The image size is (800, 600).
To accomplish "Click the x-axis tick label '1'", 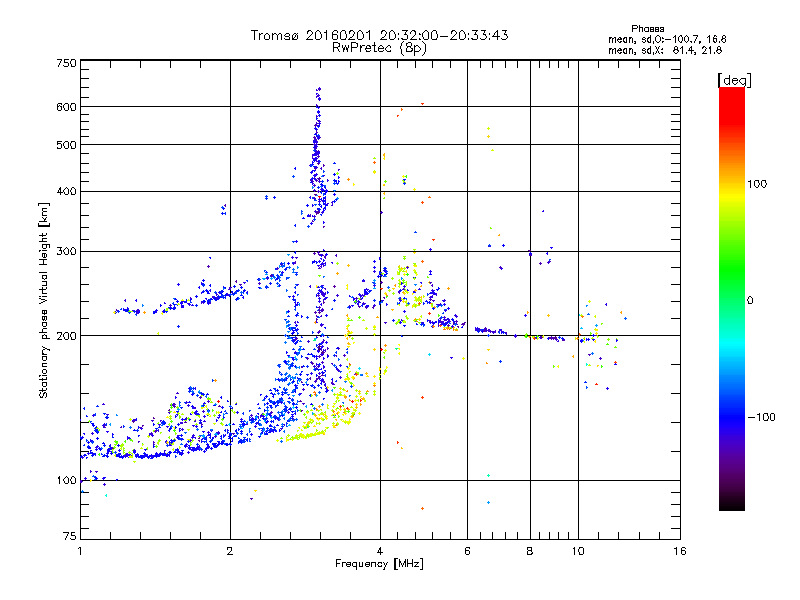I will pos(80,551).
